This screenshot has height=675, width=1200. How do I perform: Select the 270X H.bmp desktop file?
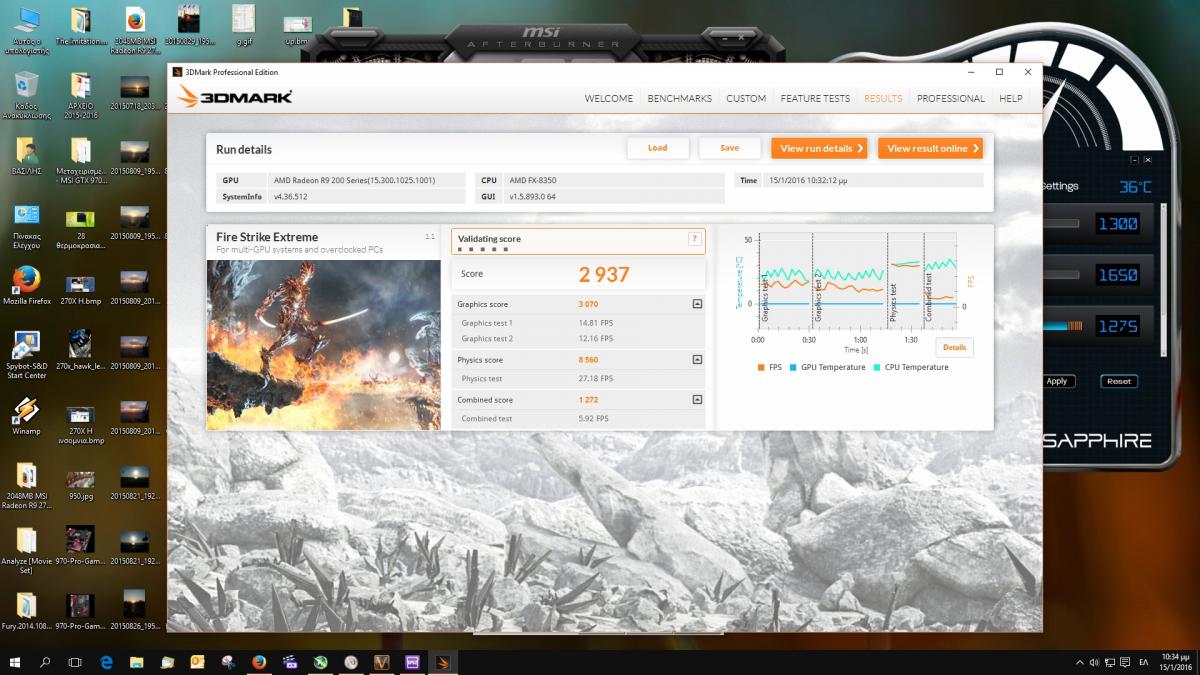click(x=81, y=290)
